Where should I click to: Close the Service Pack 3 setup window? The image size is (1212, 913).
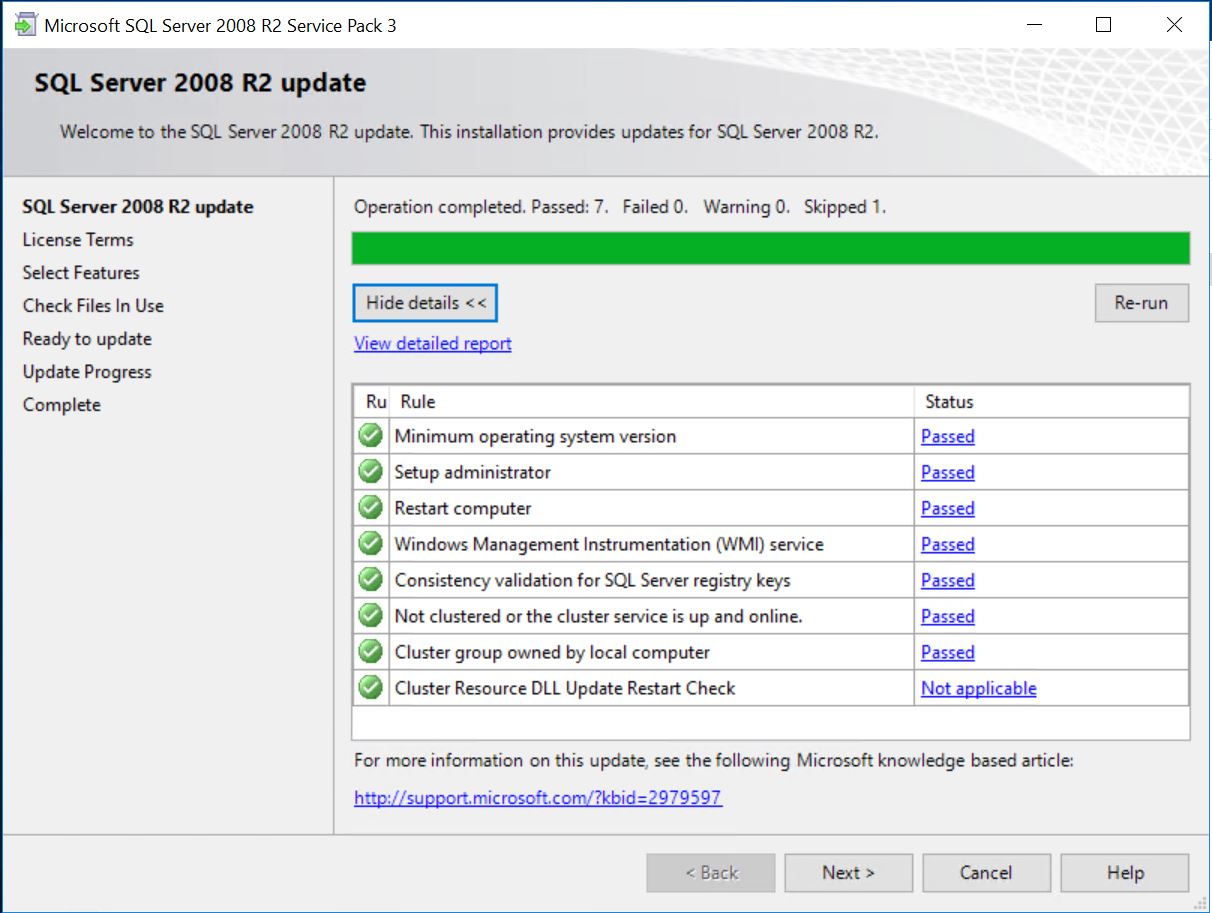pos(1175,26)
